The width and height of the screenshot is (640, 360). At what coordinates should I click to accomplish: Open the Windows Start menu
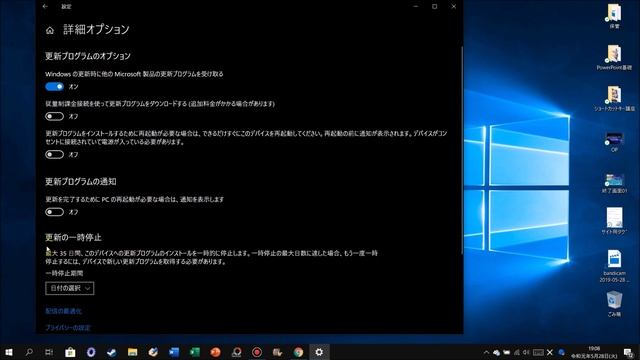[9, 352]
